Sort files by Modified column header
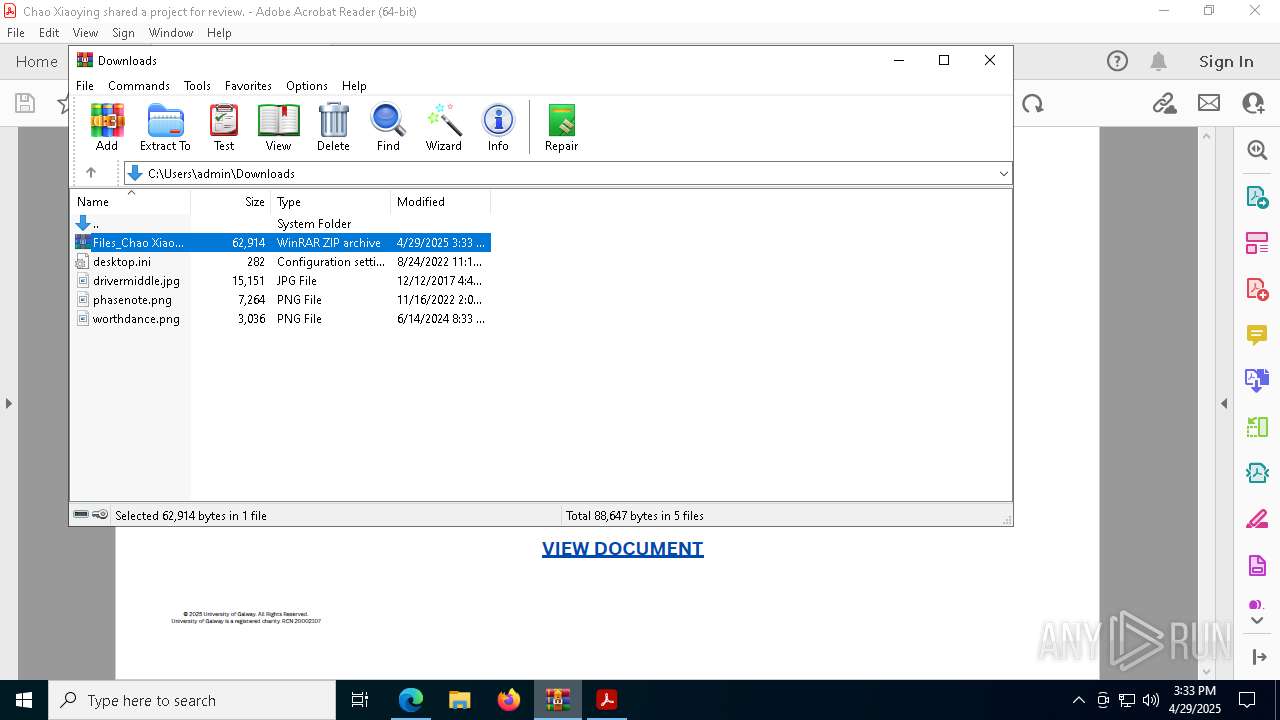The width and height of the screenshot is (1280, 720). click(x=441, y=202)
